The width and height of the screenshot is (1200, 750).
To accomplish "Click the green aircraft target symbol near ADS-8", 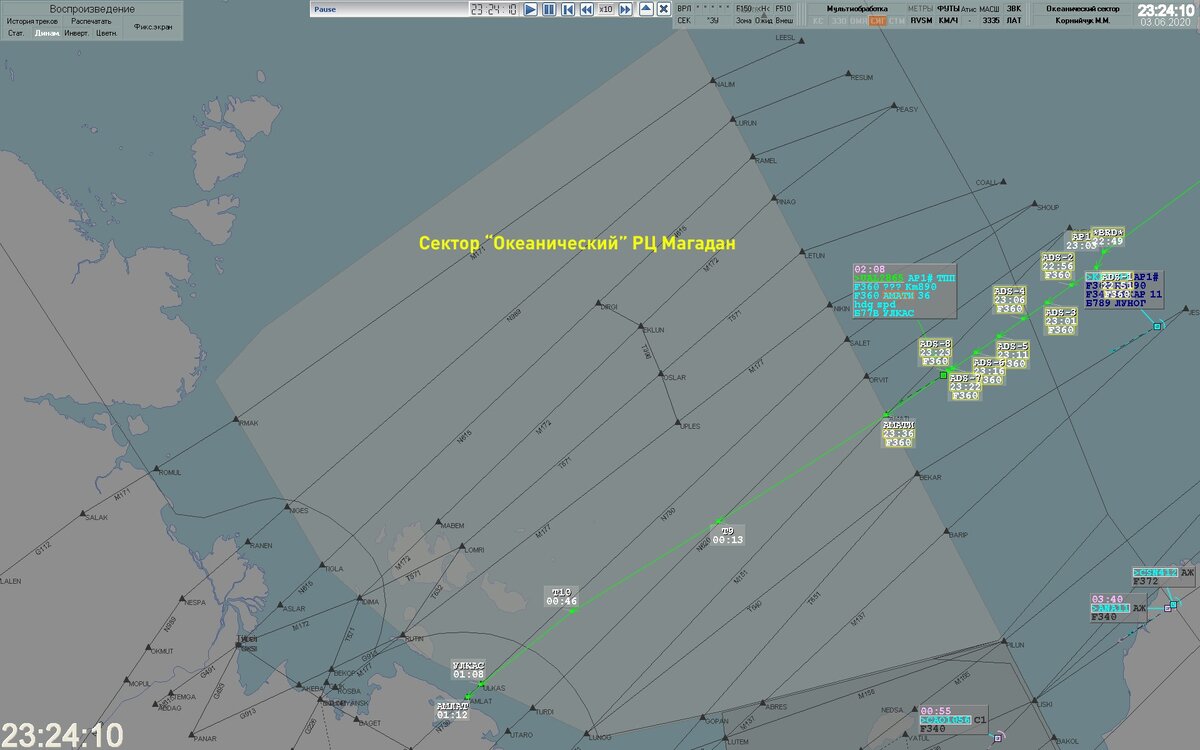I will pos(943,375).
